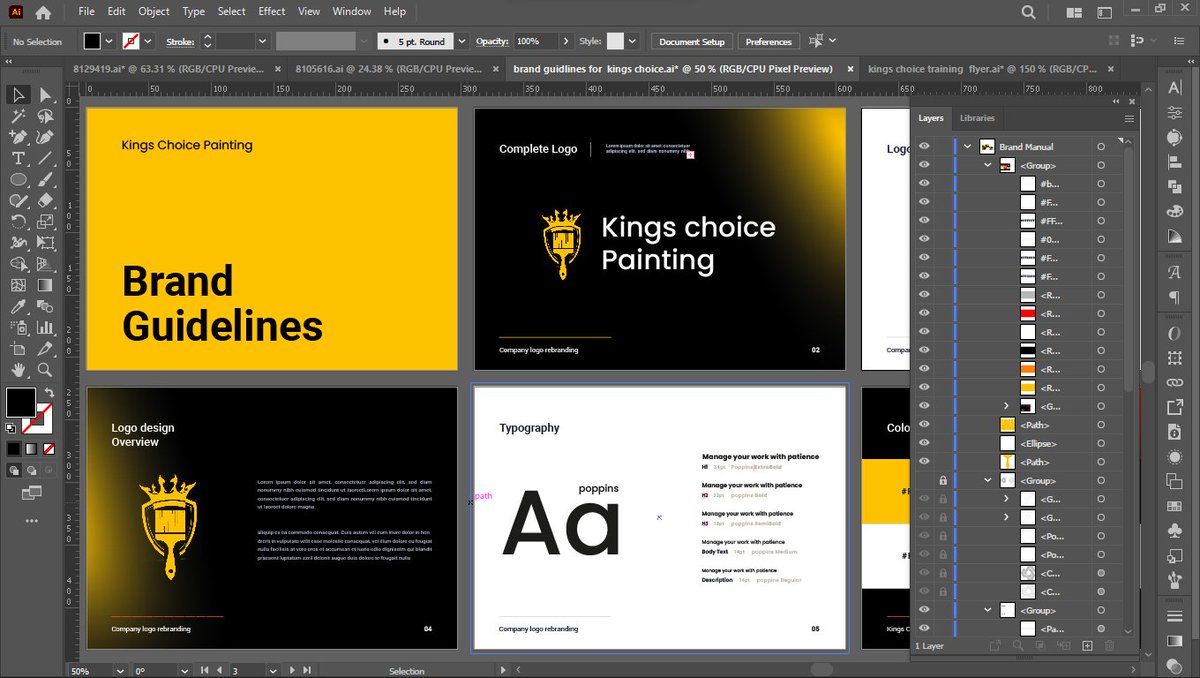Screen dimensions: 1200x678
Task: Set default fill and stroke colors
Action: pyautogui.click(x=11, y=427)
